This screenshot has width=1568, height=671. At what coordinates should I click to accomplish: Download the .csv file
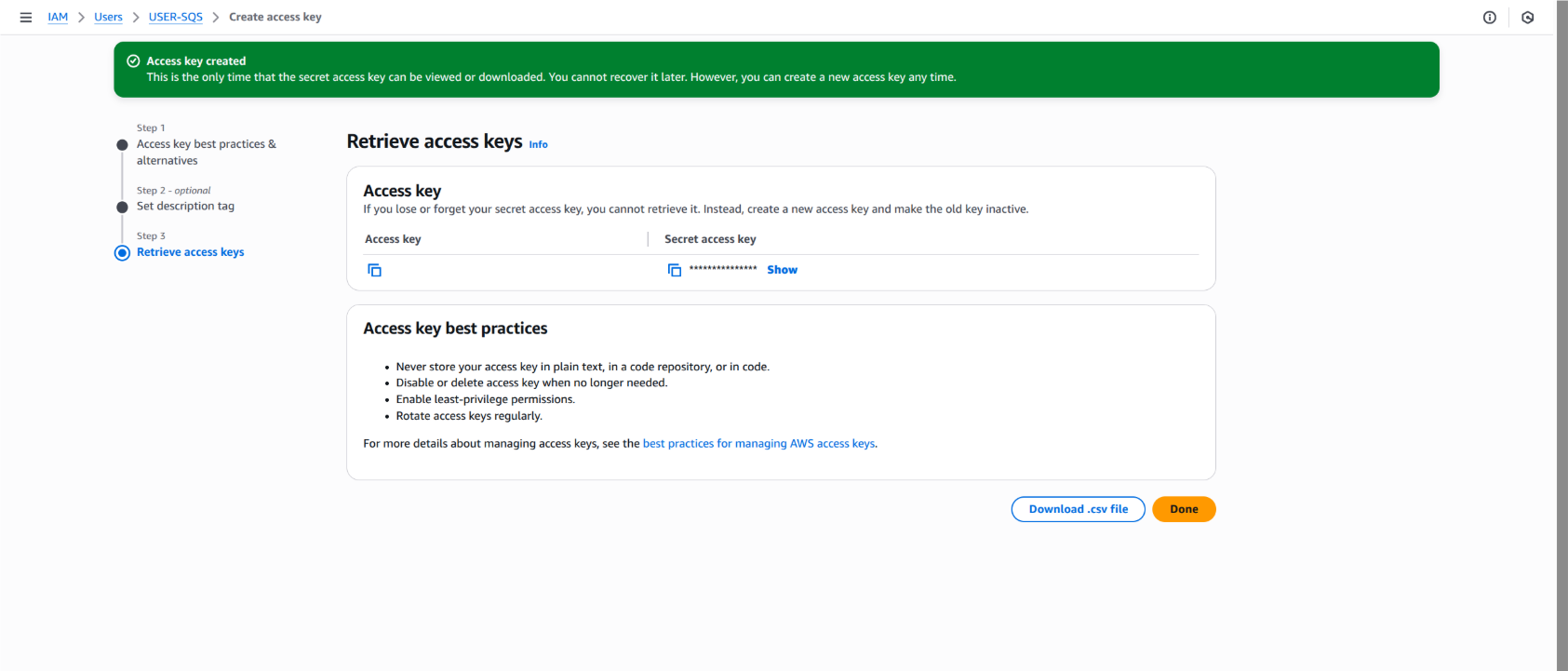coord(1079,509)
